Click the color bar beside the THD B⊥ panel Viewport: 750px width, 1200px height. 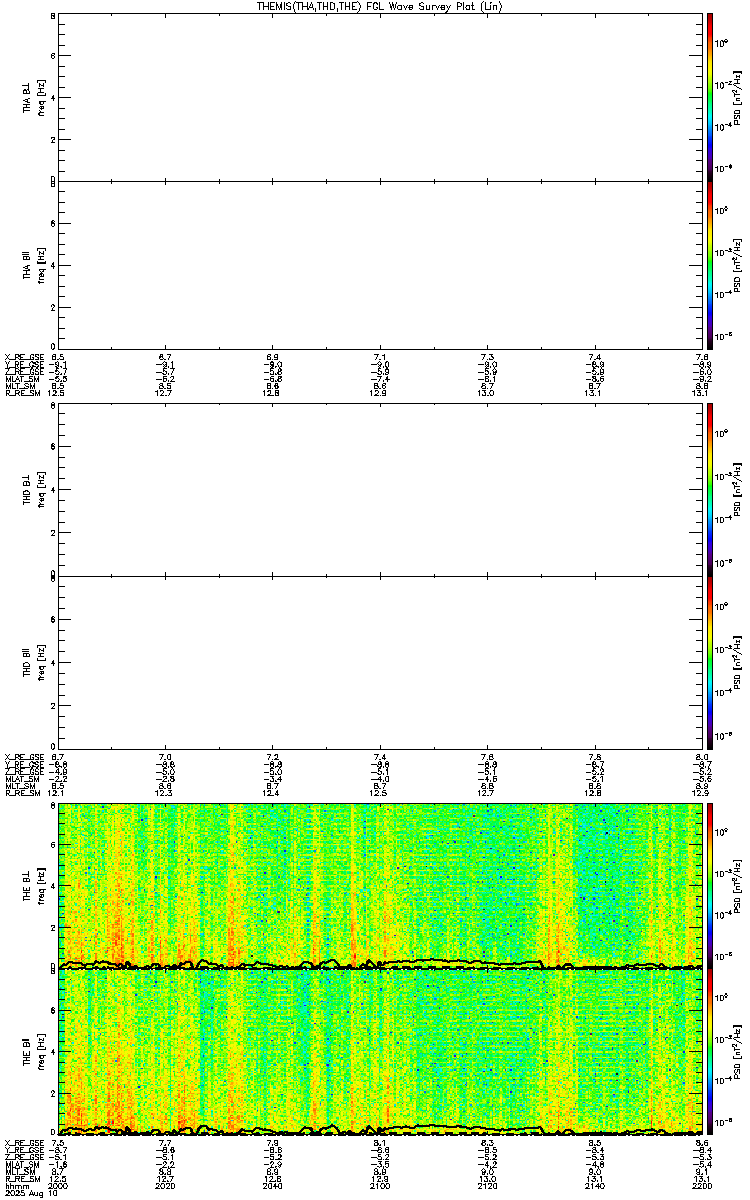coord(710,489)
